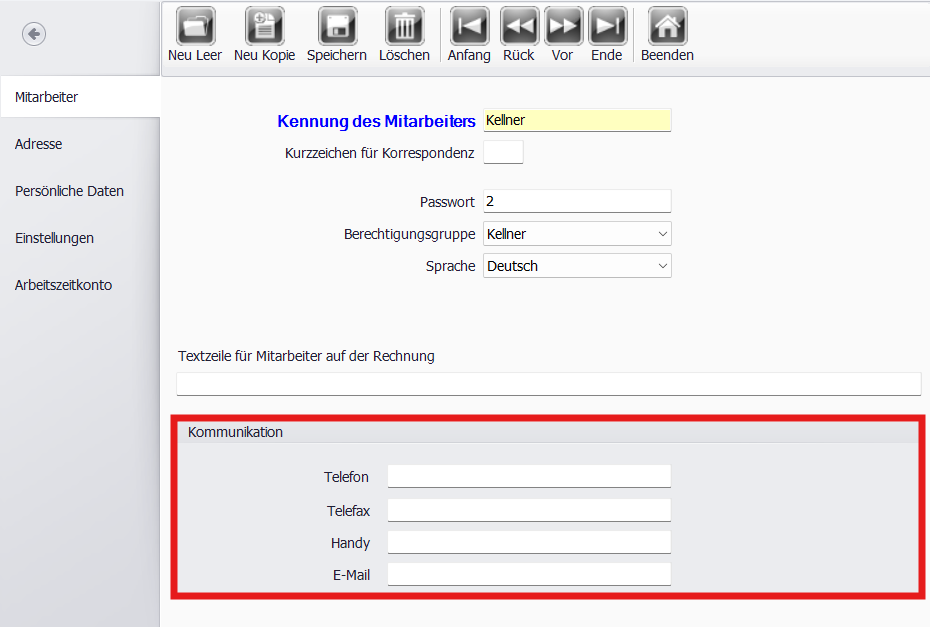Image resolution: width=930 pixels, height=627 pixels.
Task: Open the Berechtigungsgruppe dropdown
Action: [577, 234]
